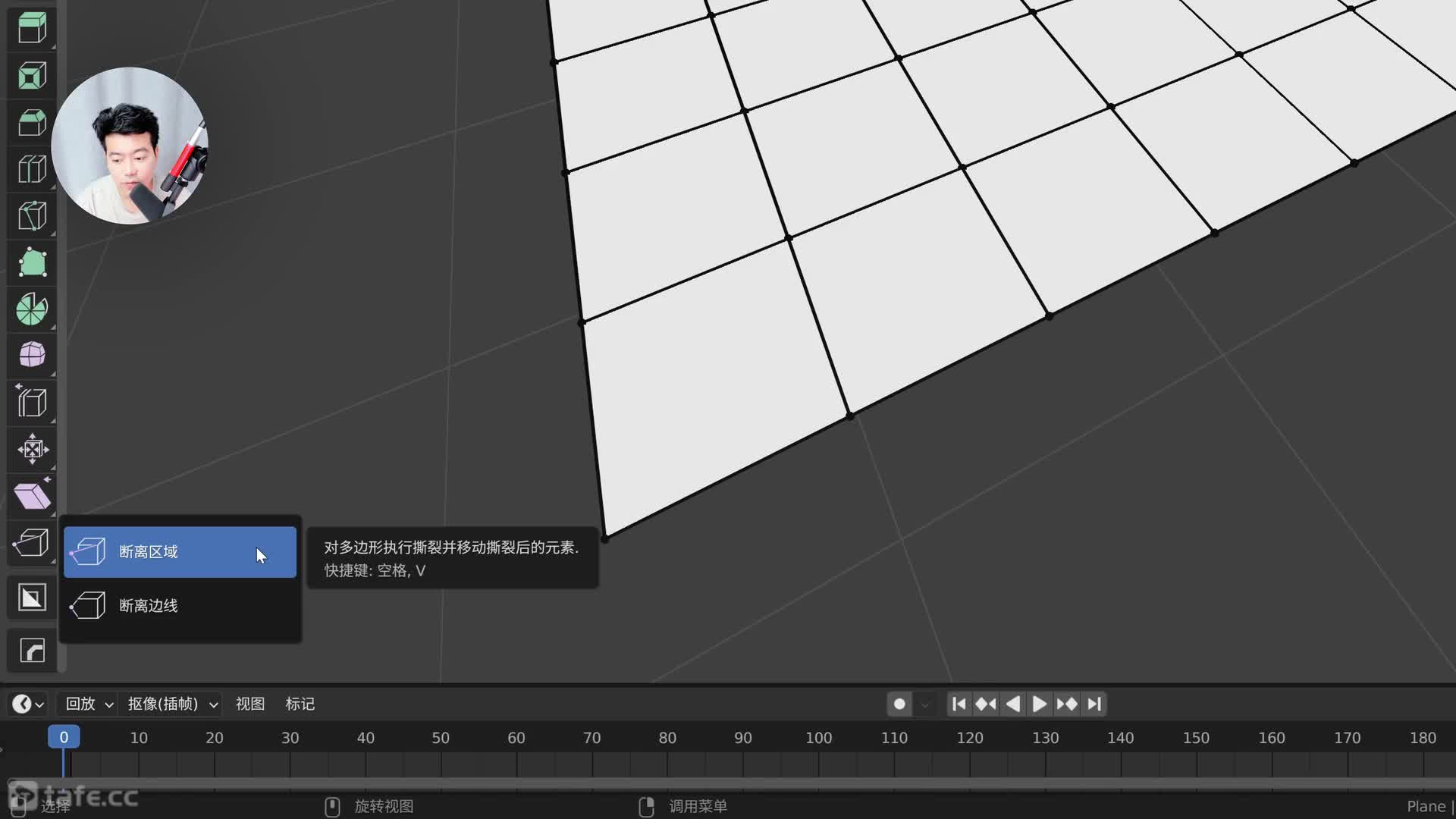Select the Poly Build tool

pos(32,262)
